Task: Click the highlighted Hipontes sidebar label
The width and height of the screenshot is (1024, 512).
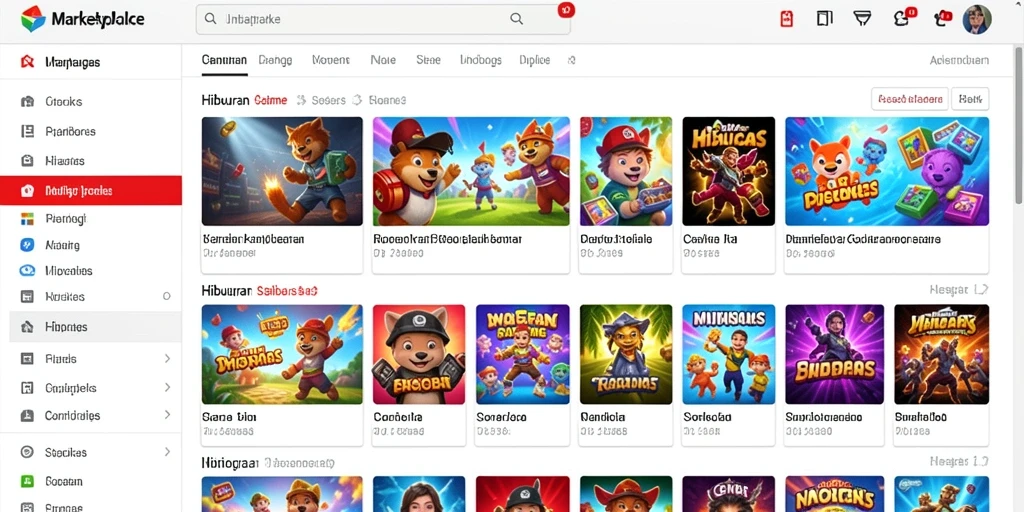Action: [66, 327]
